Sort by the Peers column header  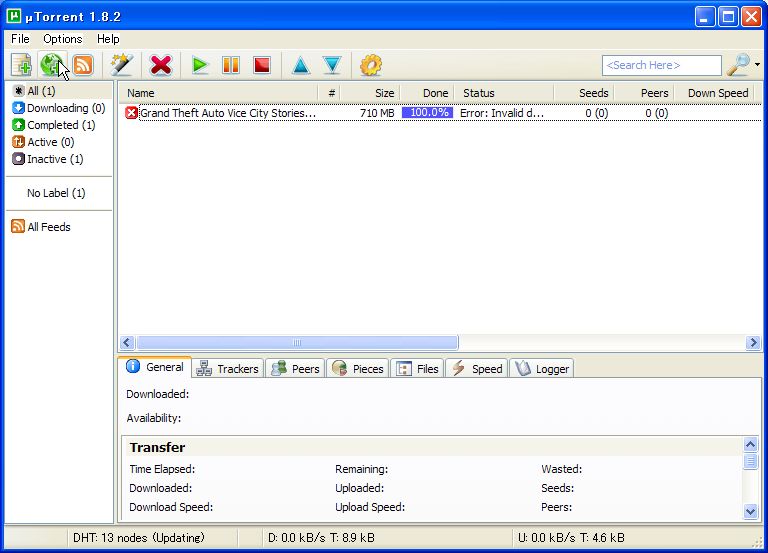[x=644, y=93]
